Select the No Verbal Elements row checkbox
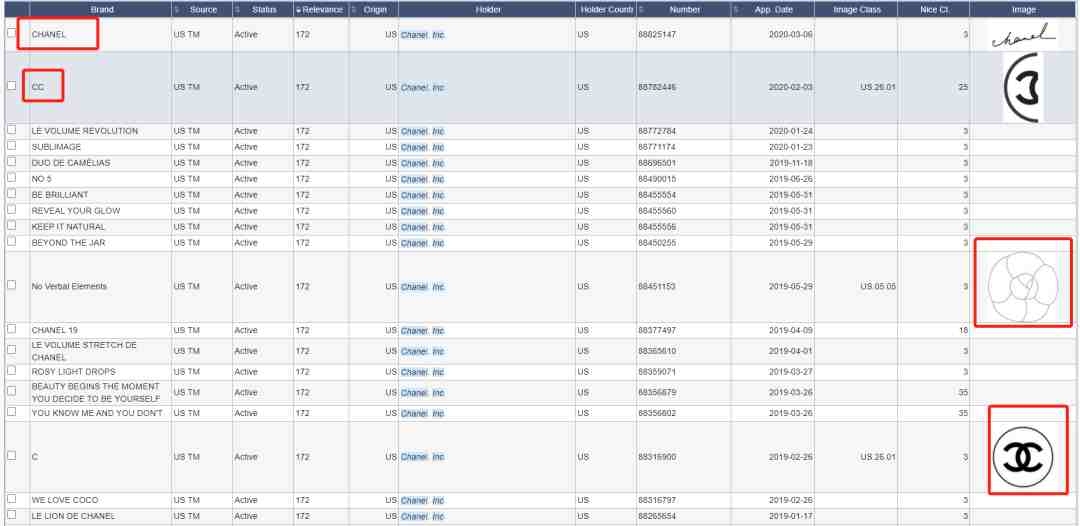Image resolution: width=1080 pixels, height=526 pixels. tap(12, 285)
